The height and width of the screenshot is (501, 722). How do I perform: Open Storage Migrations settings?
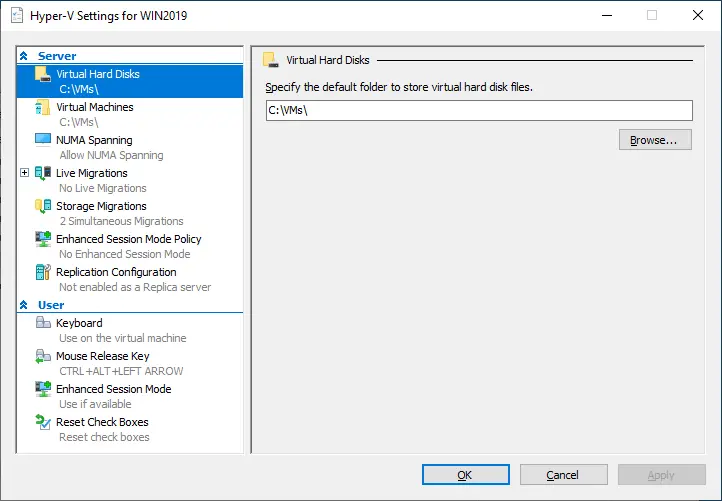click(x=130, y=213)
